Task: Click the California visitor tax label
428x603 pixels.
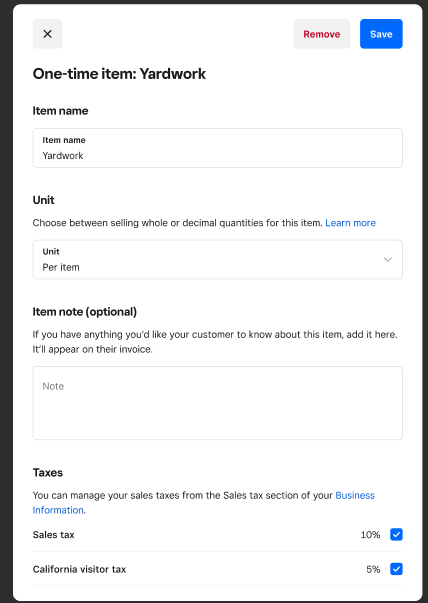Action: (x=79, y=569)
